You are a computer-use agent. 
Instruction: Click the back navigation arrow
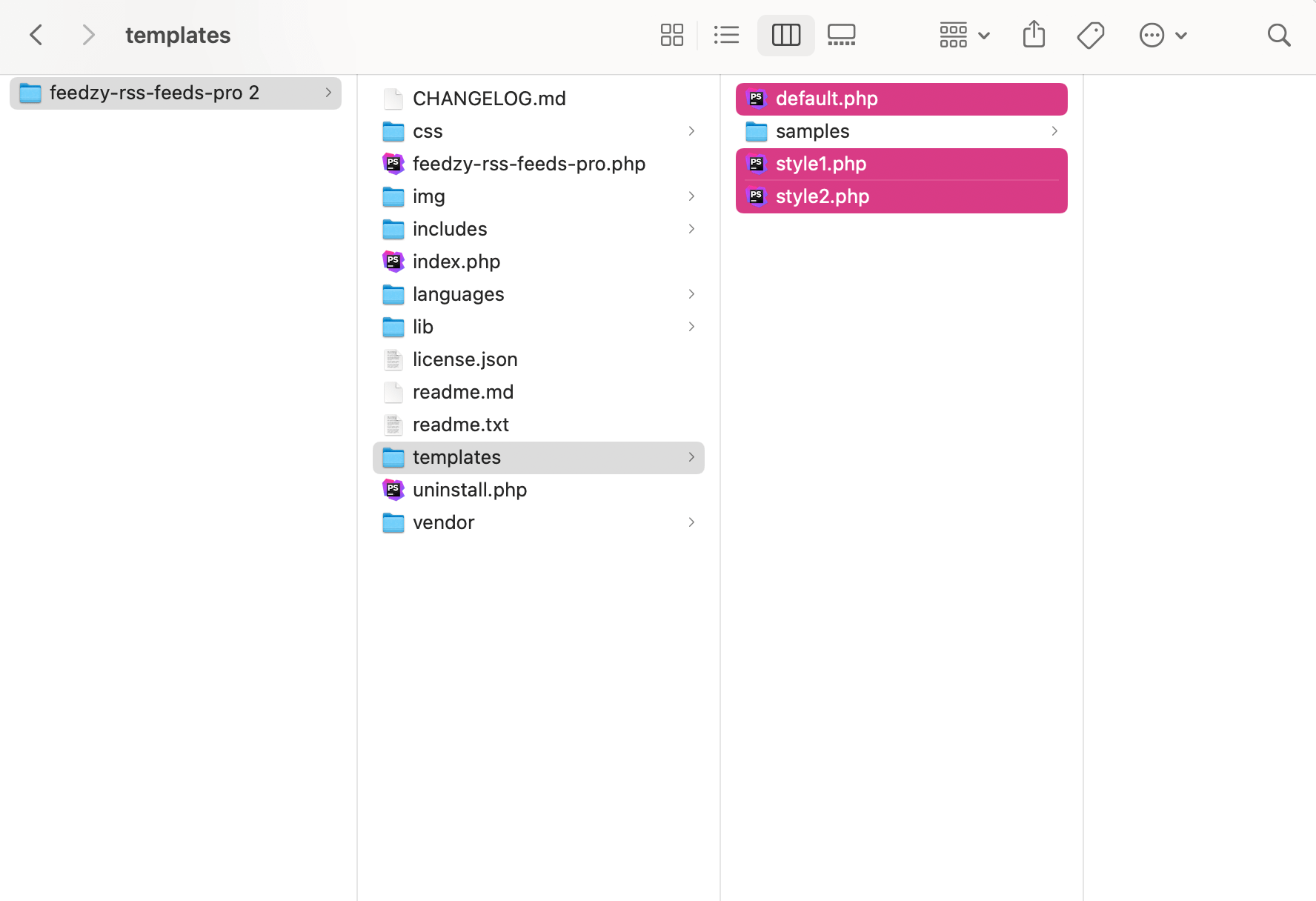coord(36,35)
